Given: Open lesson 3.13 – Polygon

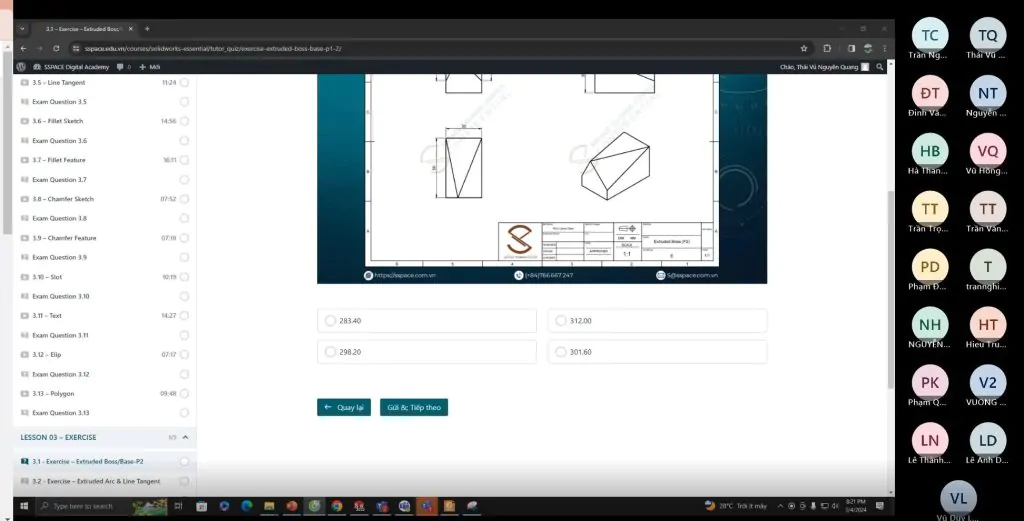Looking at the screenshot, I should (x=54, y=394).
